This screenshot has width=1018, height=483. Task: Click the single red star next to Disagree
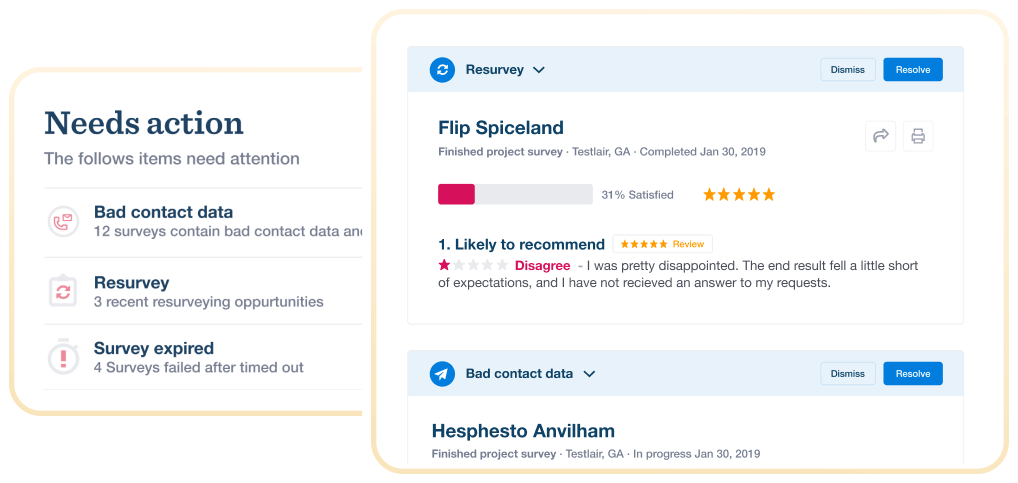[x=444, y=265]
